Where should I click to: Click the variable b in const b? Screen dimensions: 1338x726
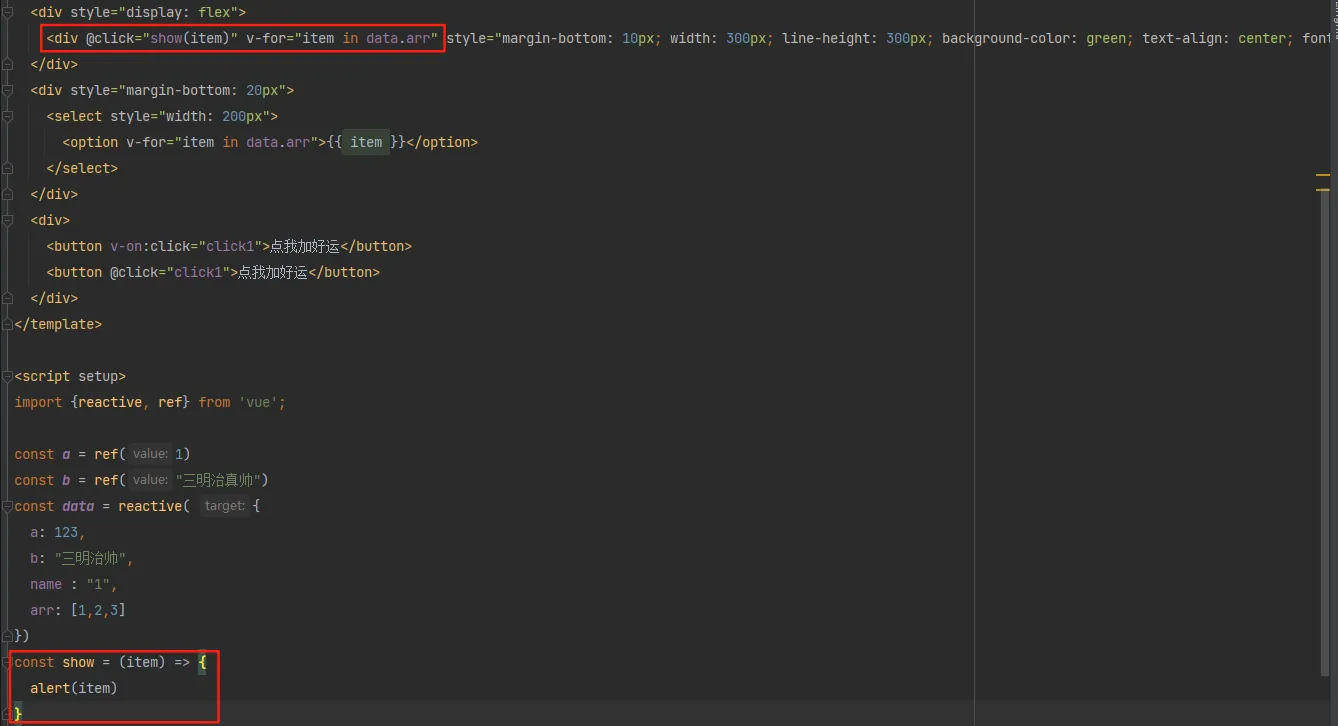(66, 480)
